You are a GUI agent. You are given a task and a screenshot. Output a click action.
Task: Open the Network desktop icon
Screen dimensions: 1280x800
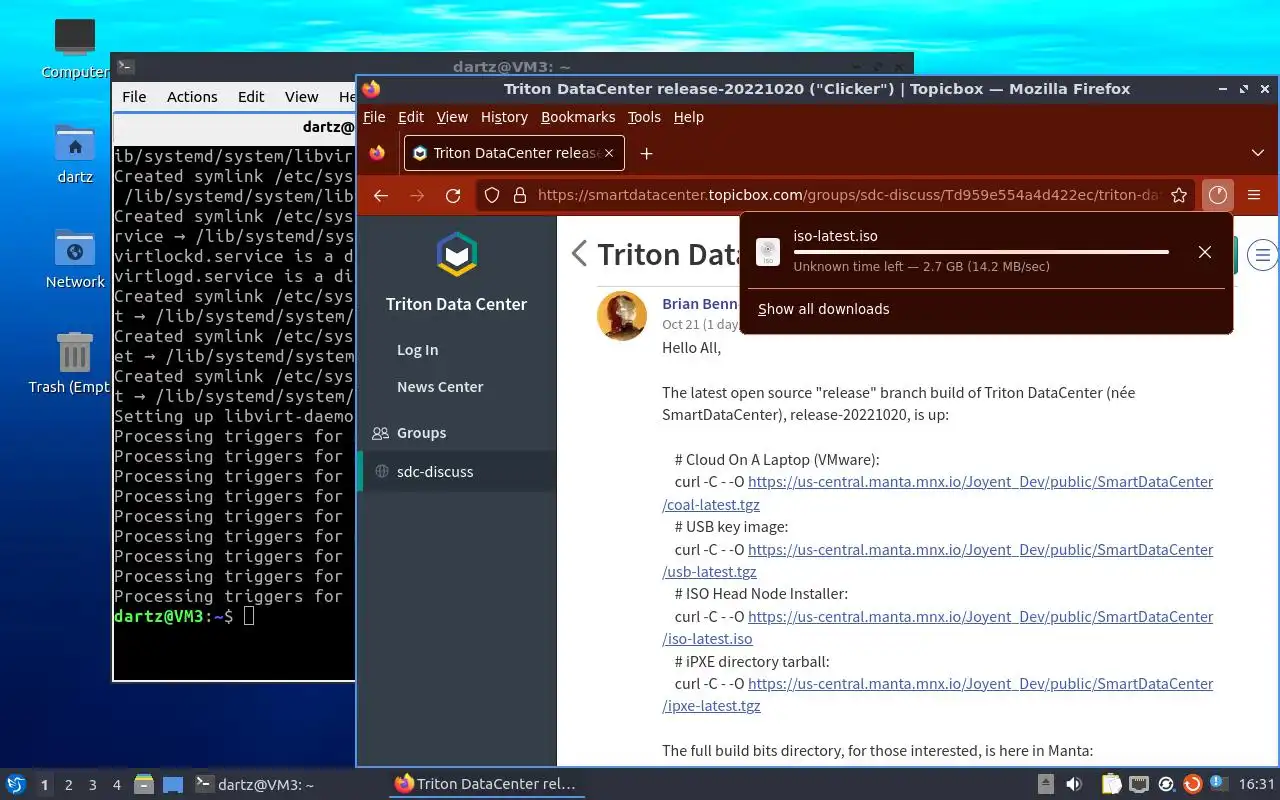[75, 259]
